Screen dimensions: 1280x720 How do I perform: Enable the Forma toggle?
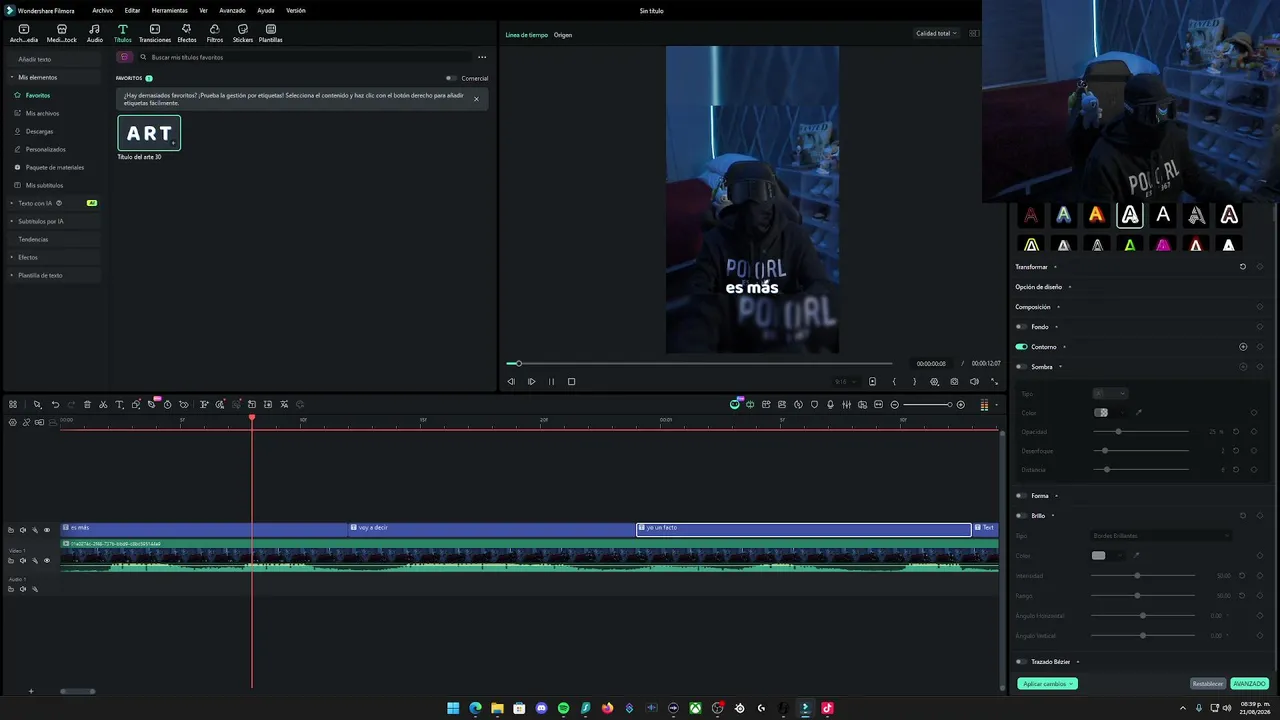(1021, 496)
